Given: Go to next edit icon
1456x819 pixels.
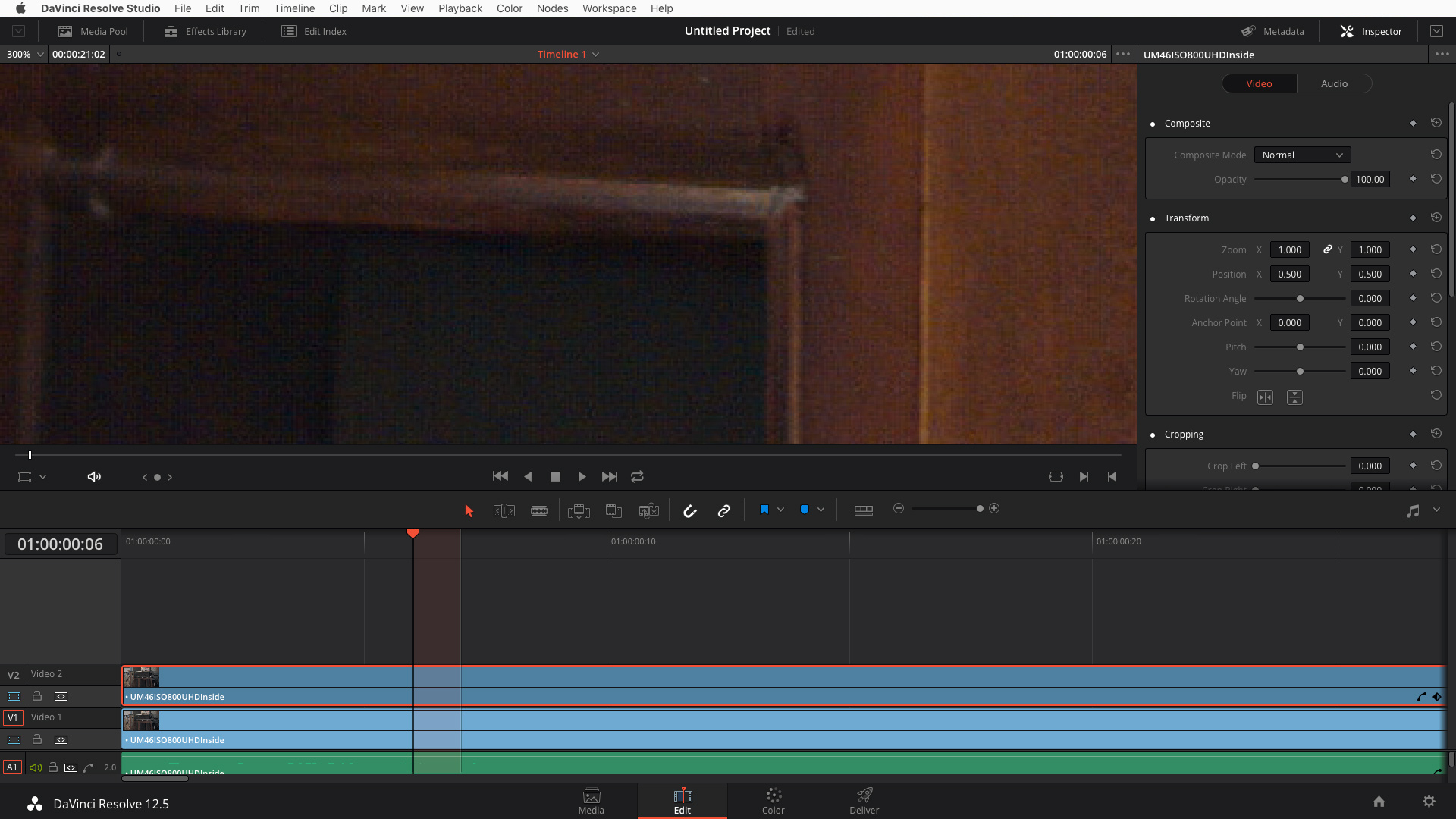Looking at the screenshot, I should point(1084,476).
